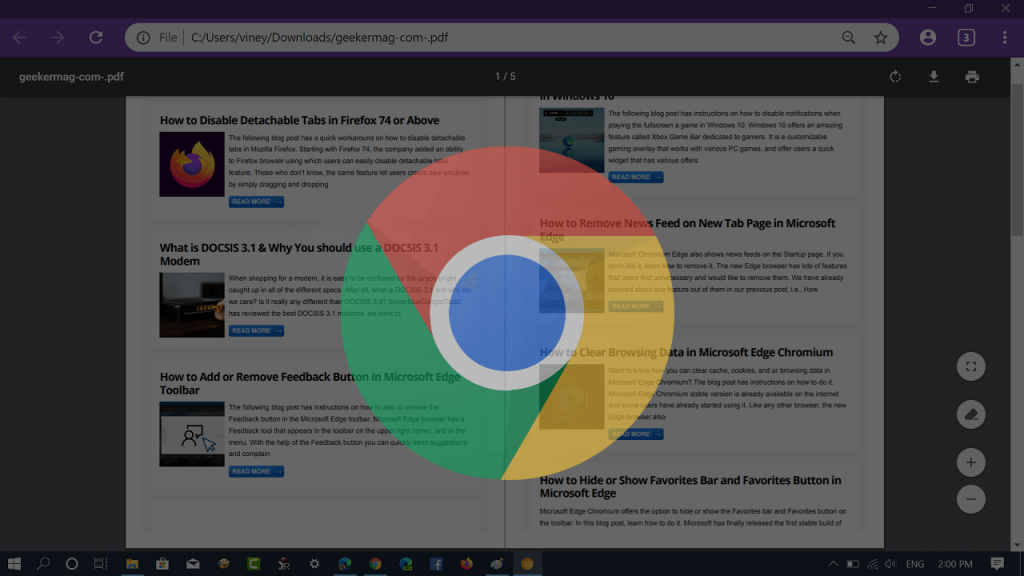The image size is (1024, 576).
Task: Open 'How to Clear Browsing Data' article heading
Action: coord(686,352)
